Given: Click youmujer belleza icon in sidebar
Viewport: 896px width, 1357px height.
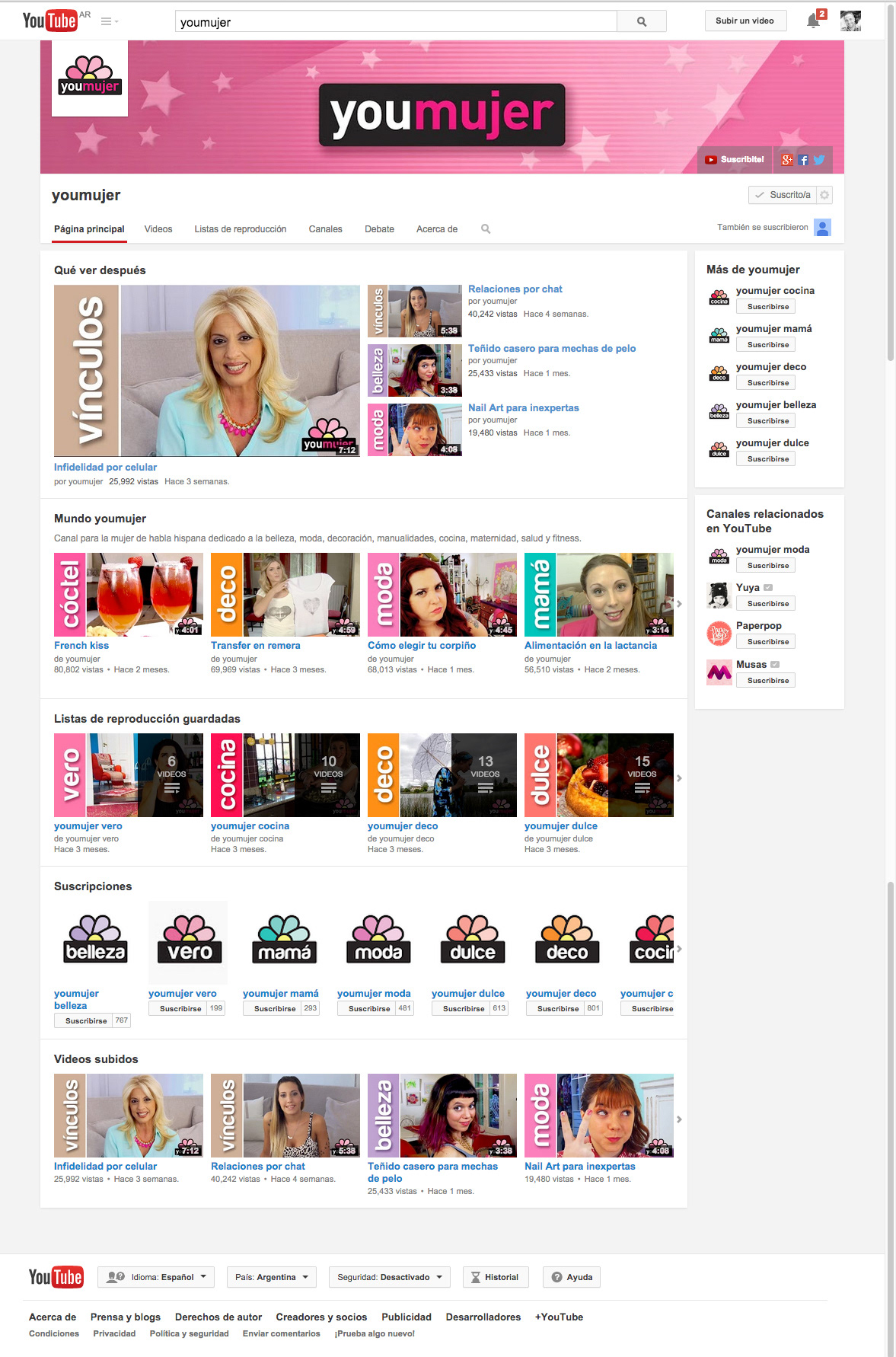Looking at the screenshot, I should click(x=719, y=412).
